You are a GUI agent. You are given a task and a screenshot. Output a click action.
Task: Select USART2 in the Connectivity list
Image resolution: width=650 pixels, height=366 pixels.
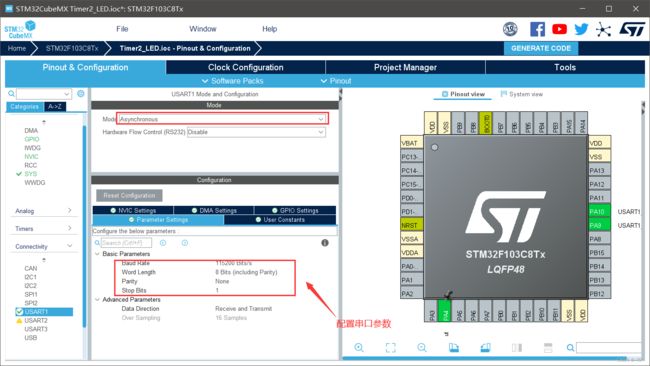[x=36, y=320]
